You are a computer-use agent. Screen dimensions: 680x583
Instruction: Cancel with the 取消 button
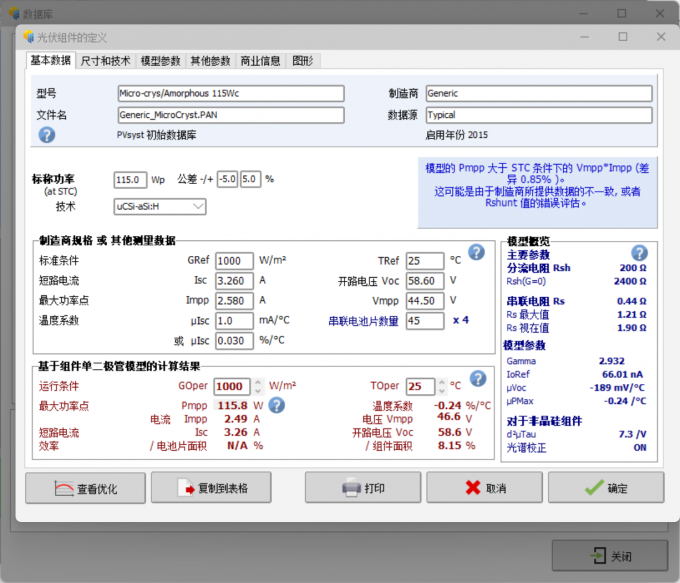(x=484, y=488)
